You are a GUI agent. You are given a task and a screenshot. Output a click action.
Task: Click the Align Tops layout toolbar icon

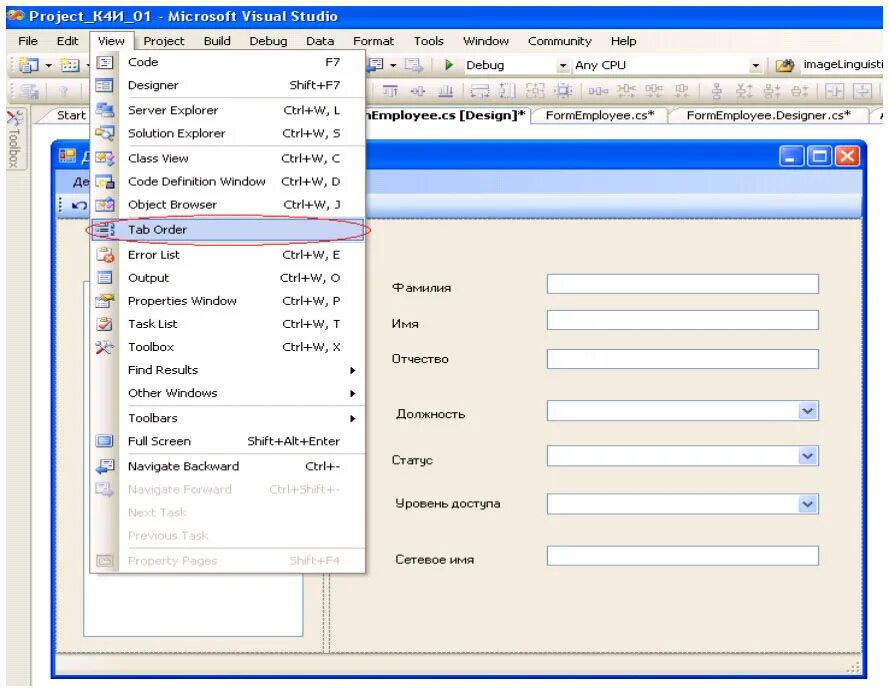click(390, 91)
